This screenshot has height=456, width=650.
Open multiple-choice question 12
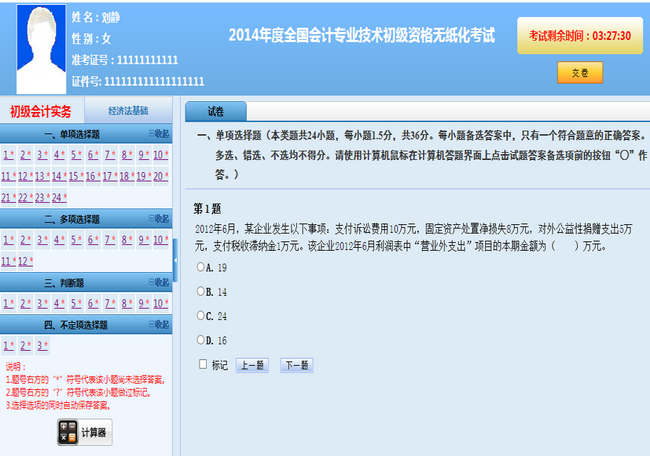pos(24,261)
